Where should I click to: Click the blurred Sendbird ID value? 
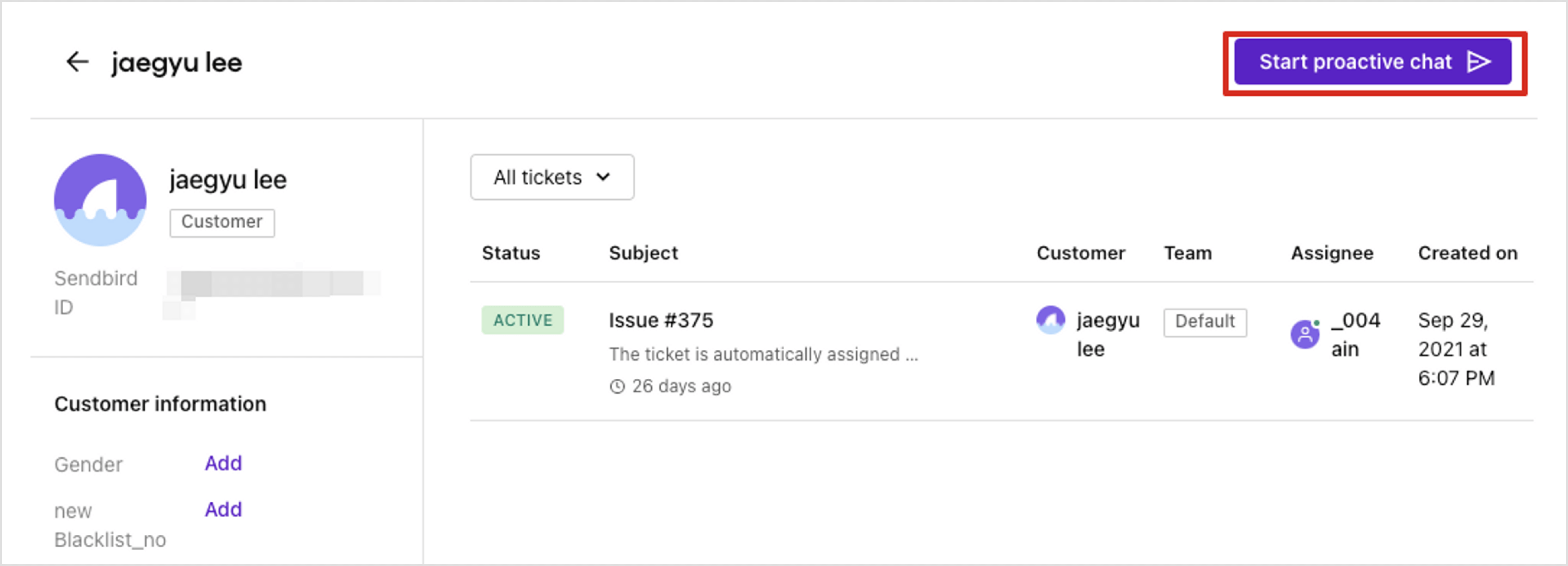click(272, 285)
